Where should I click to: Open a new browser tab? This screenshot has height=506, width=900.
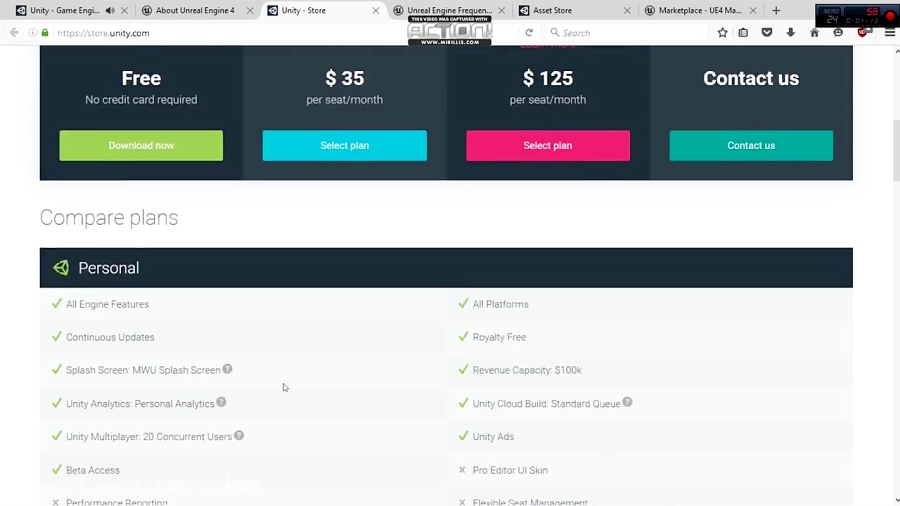(x=776, y=11)
